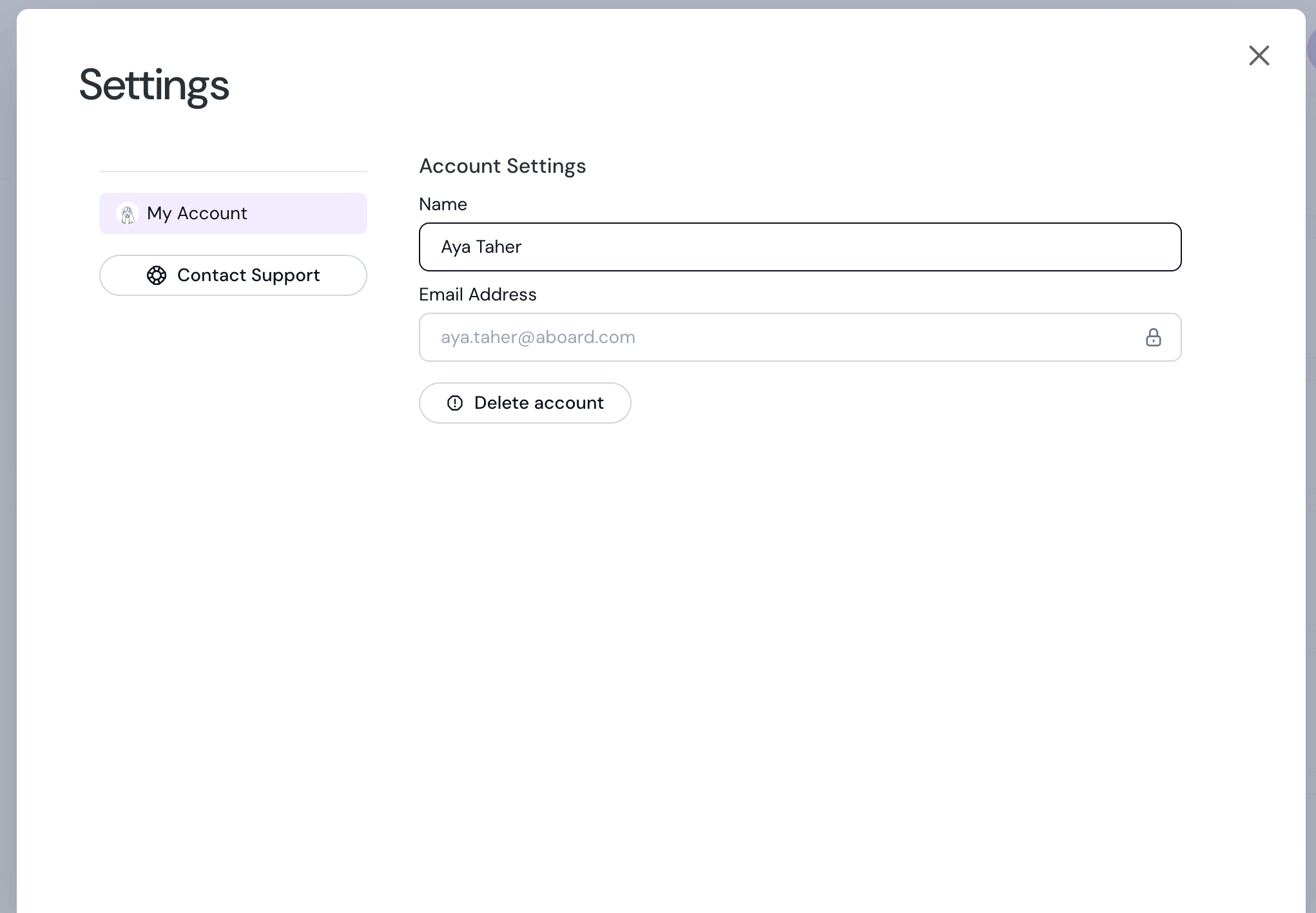Click the Account Settings section heading
This screenshot has height=913, width=1316.
pos(502,166)
